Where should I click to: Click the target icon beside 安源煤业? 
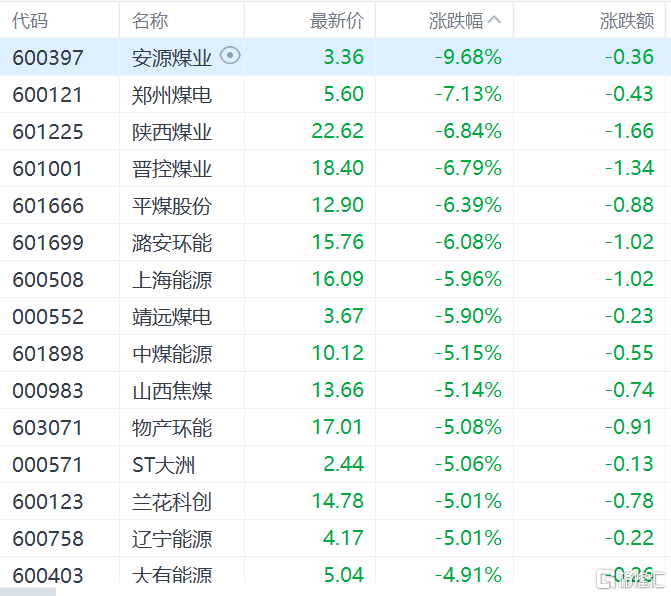point(230,56)
